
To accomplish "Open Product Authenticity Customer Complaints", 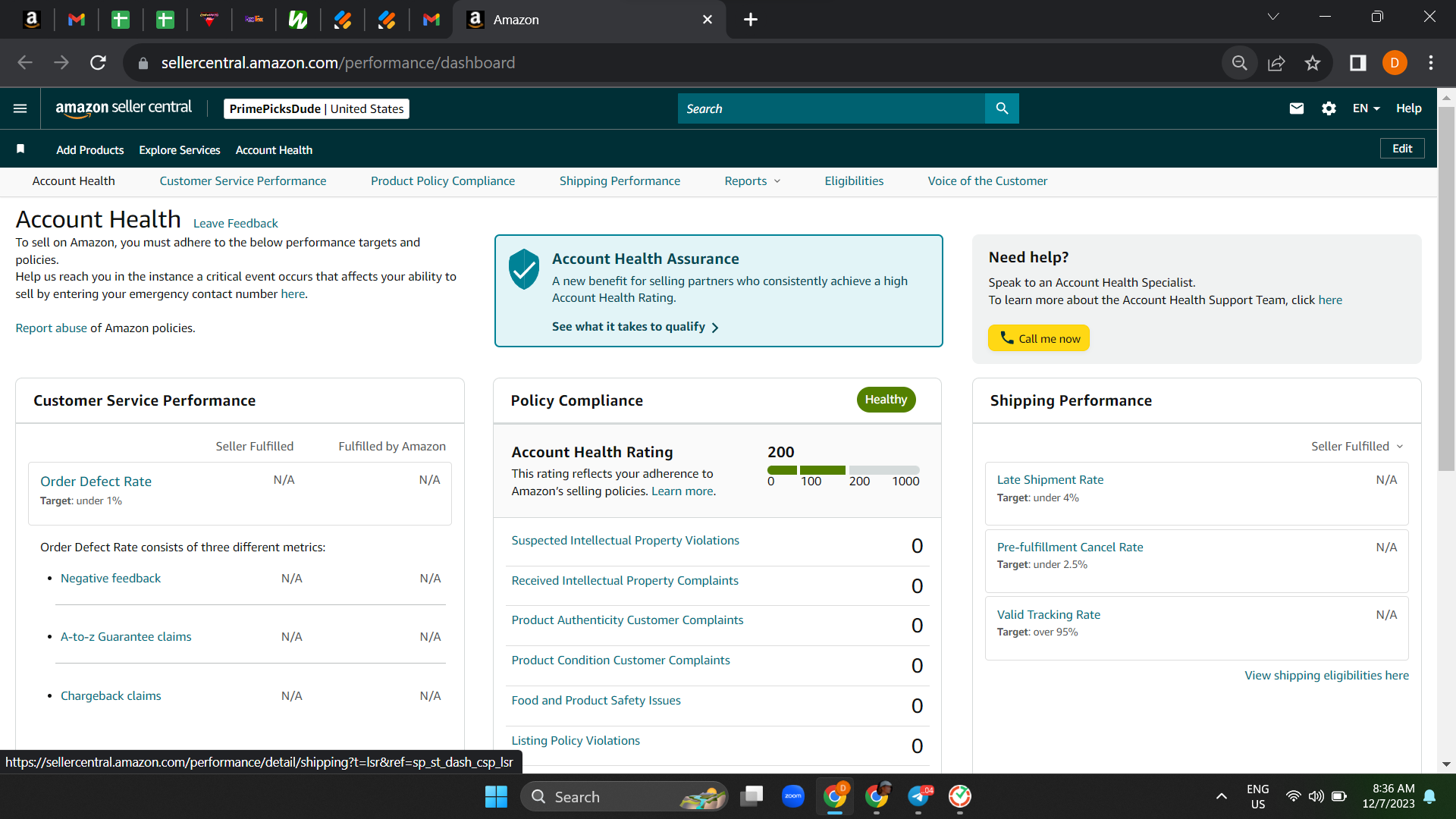I will point(627,620).
